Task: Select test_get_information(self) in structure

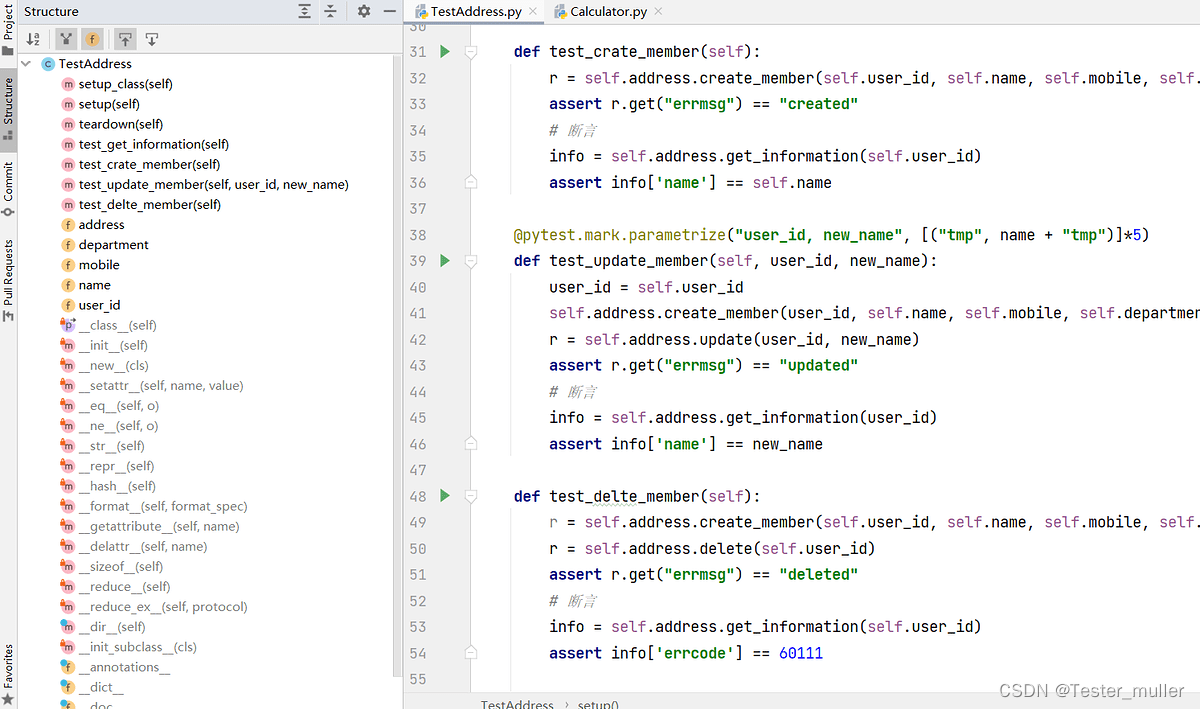Action: [x=153, y=144]
